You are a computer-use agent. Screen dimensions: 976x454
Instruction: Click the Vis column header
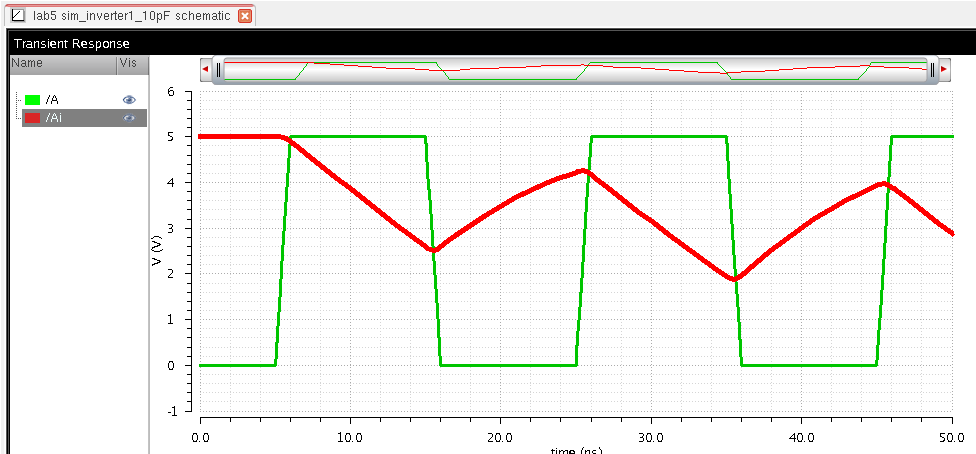pos(133,65)
